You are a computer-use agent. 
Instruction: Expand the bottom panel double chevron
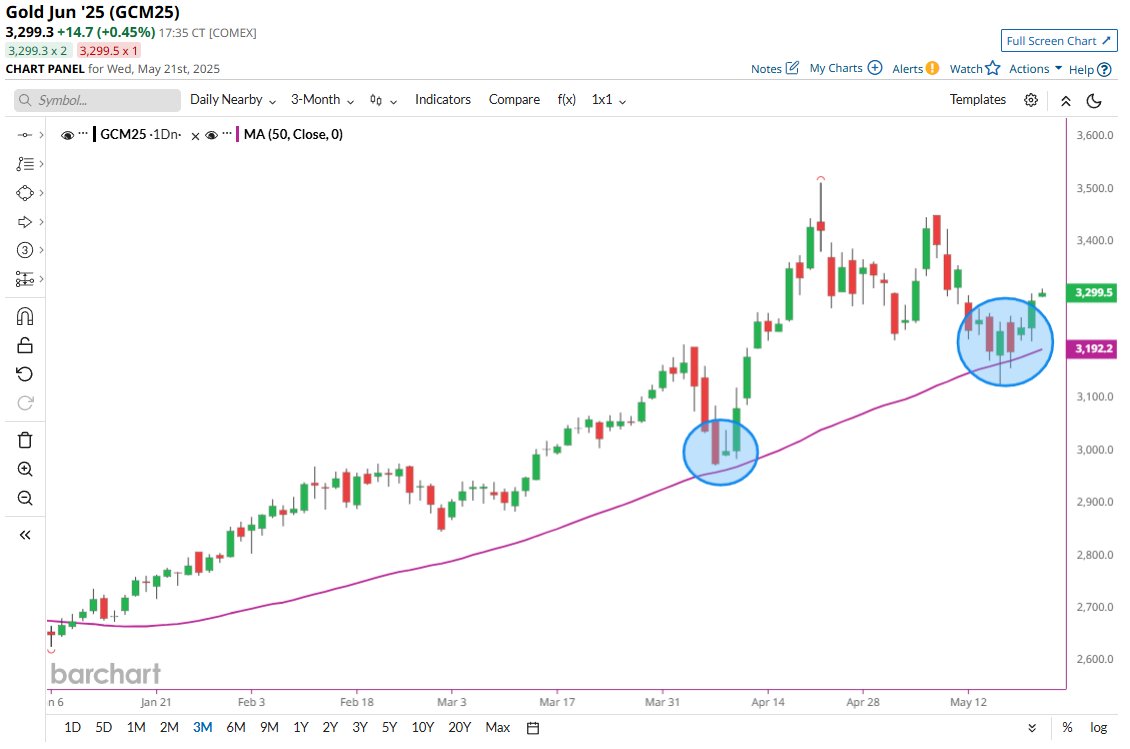(x=1032, y=728)
